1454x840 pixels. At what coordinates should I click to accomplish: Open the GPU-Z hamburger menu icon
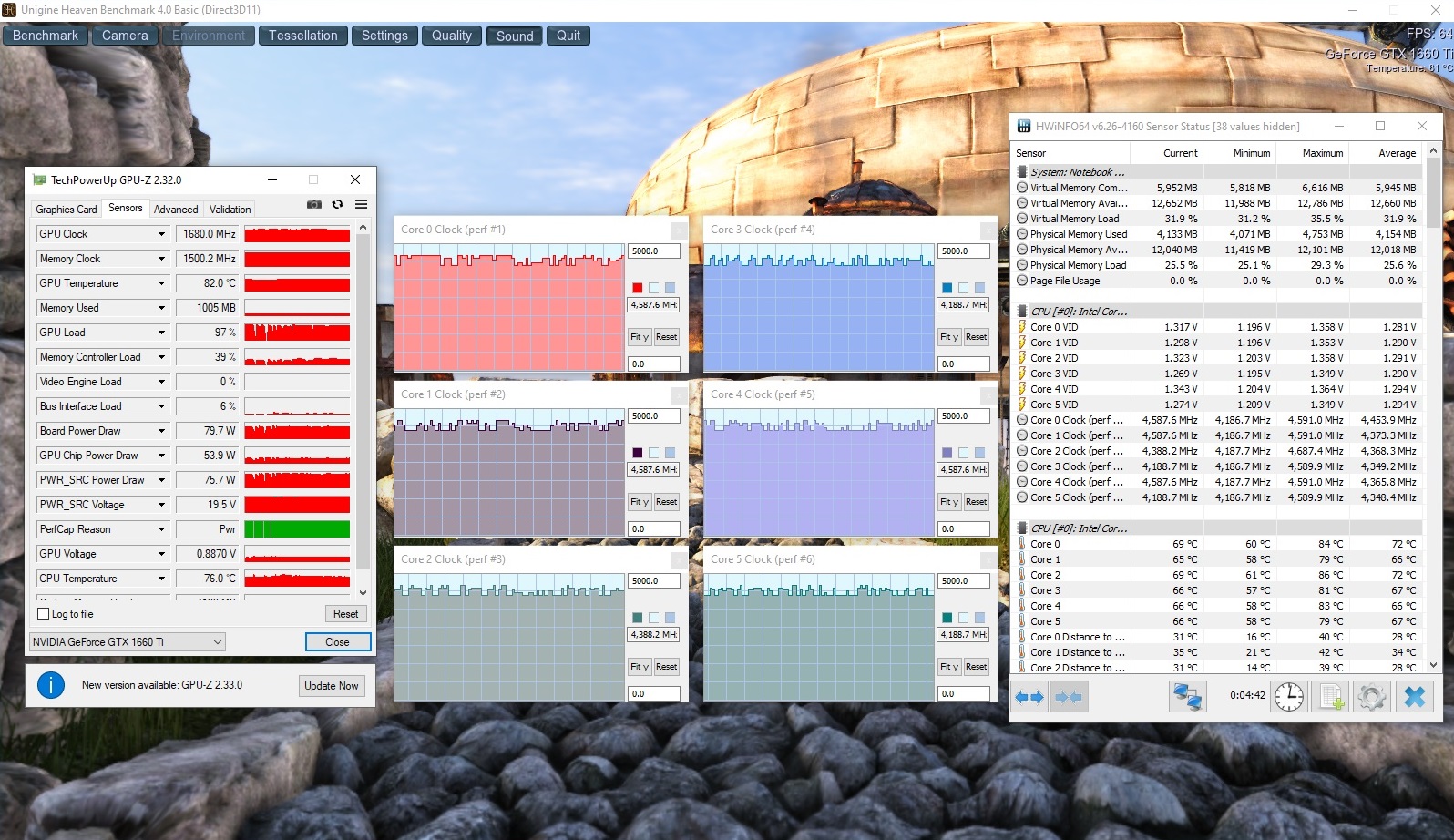click(x=362, y=205)
